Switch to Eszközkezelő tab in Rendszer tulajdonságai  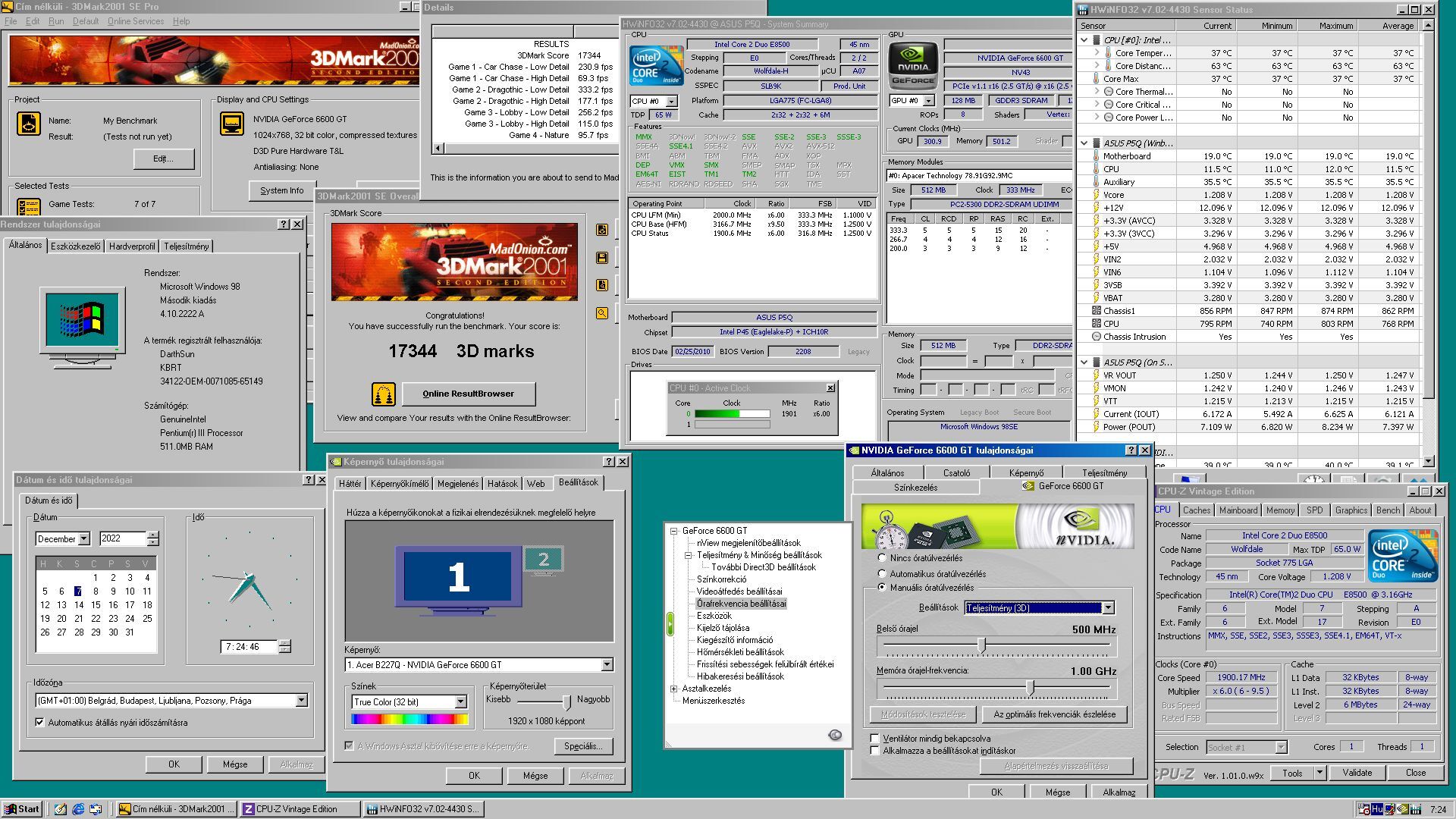tap(75, 246)
